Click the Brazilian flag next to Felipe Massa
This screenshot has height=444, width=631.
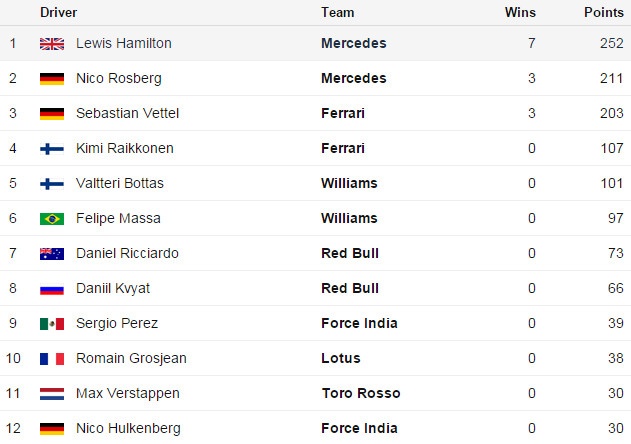52,219
